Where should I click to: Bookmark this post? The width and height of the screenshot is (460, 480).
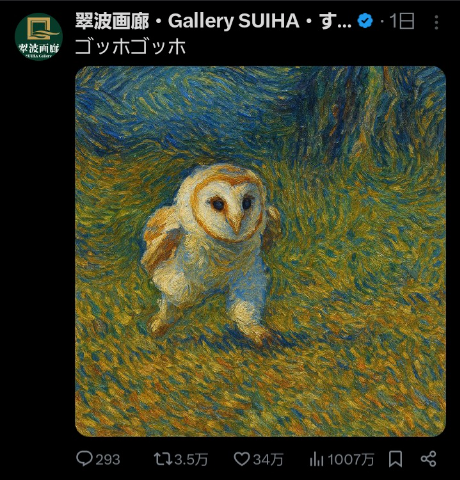tap(396, 459)
